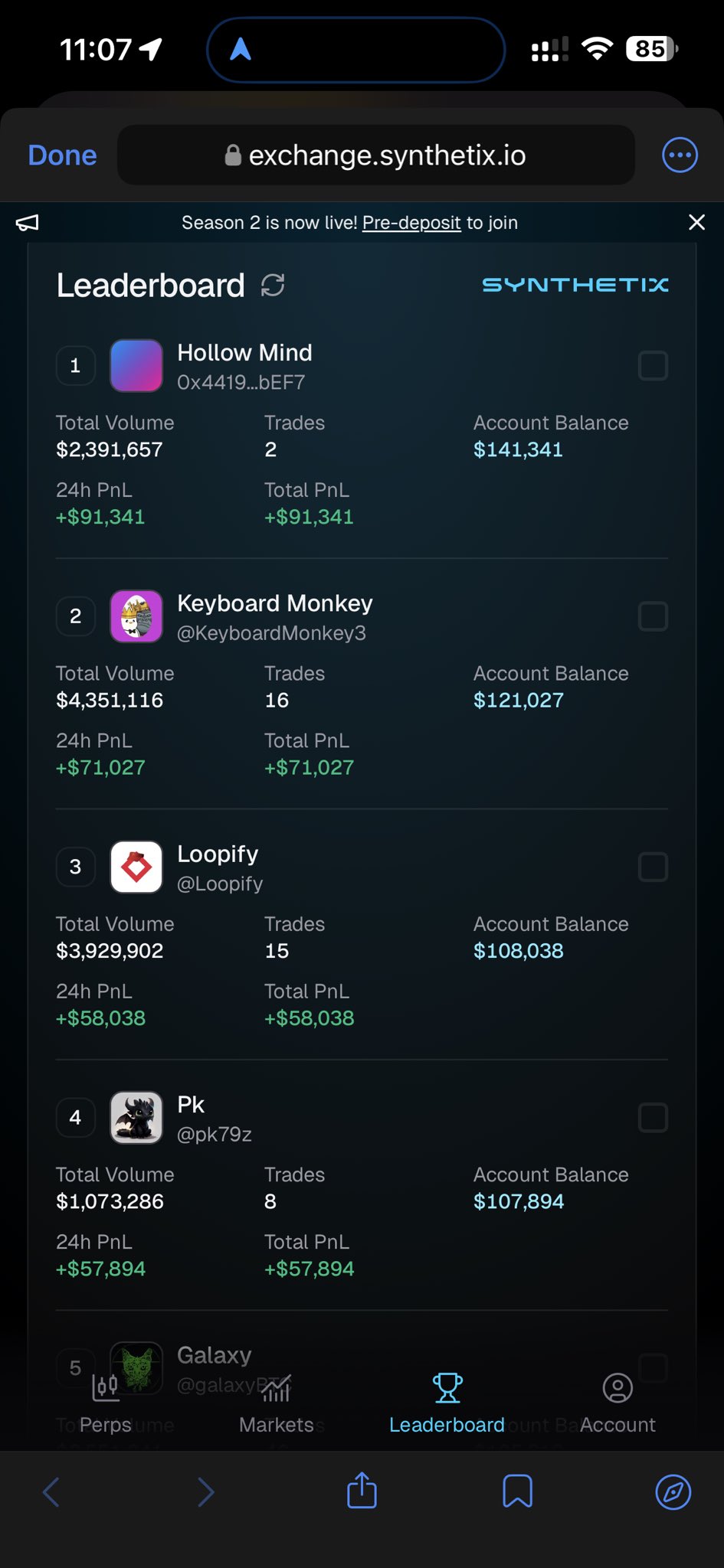Check the box for Hollow Mind
724x1568 pixels.
(x=653, y=366)
